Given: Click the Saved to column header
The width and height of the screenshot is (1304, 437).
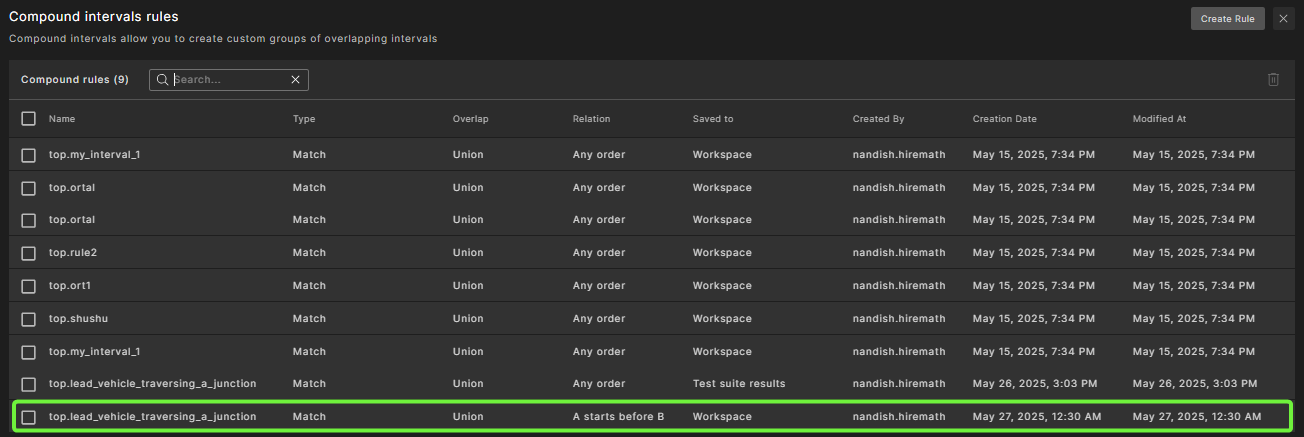Looking at the screenshot, I should [x=713, y=119].
